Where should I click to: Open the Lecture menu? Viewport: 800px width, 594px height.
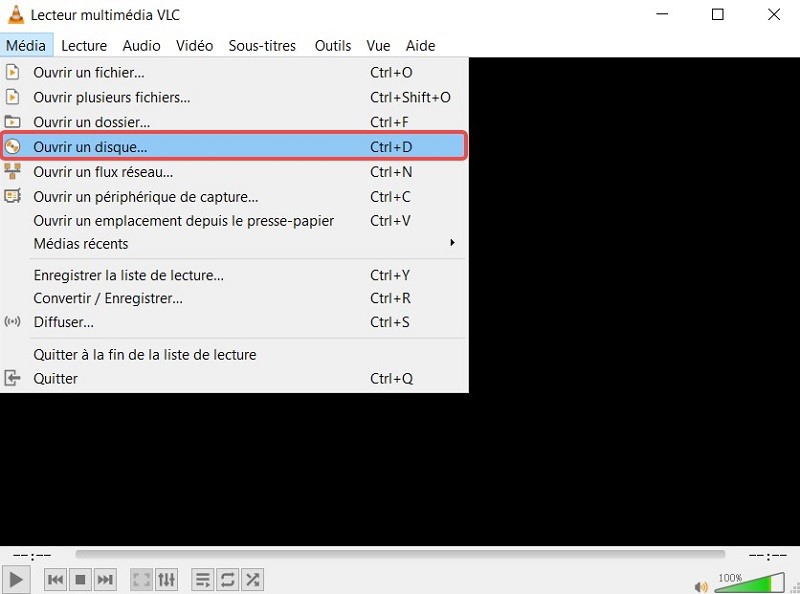[84, 45]
